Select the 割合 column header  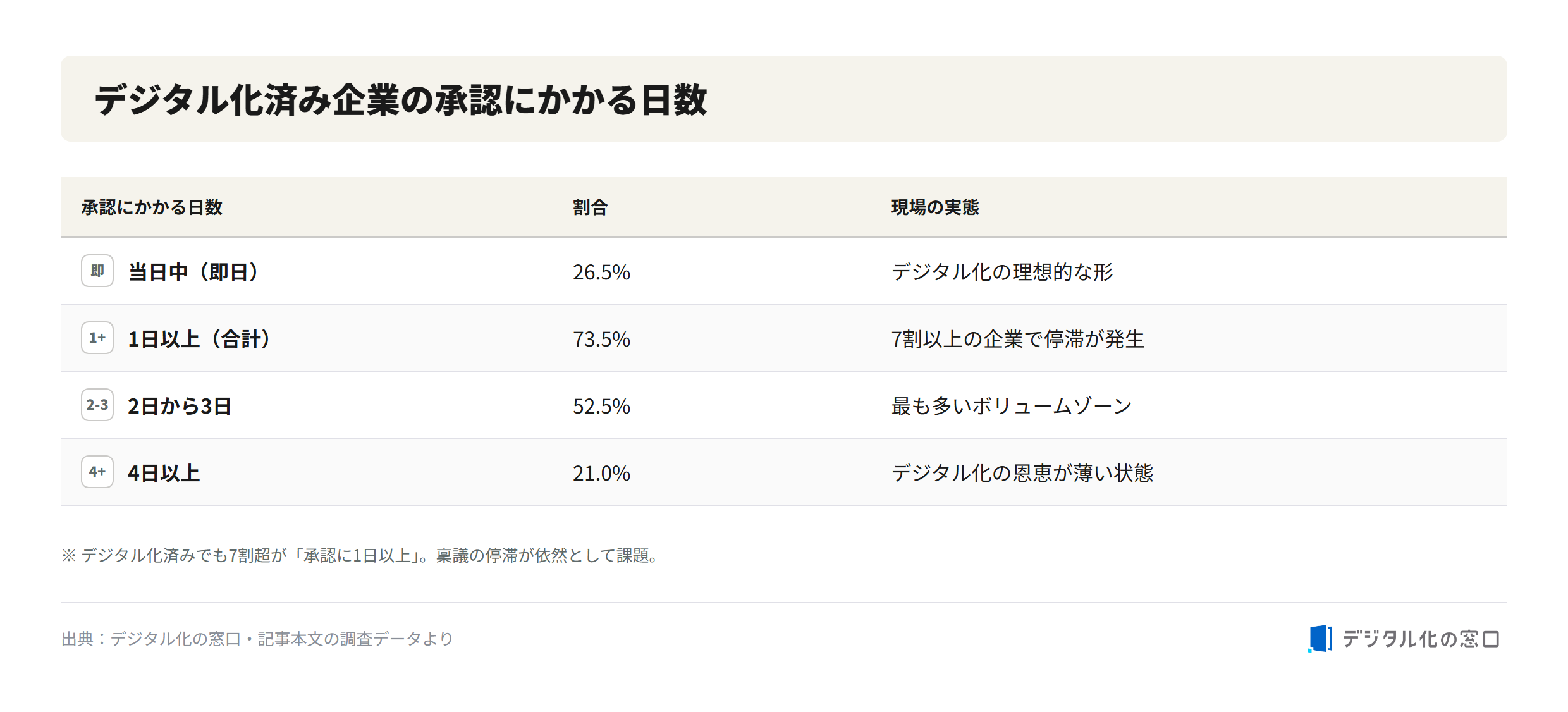point(590,207)
